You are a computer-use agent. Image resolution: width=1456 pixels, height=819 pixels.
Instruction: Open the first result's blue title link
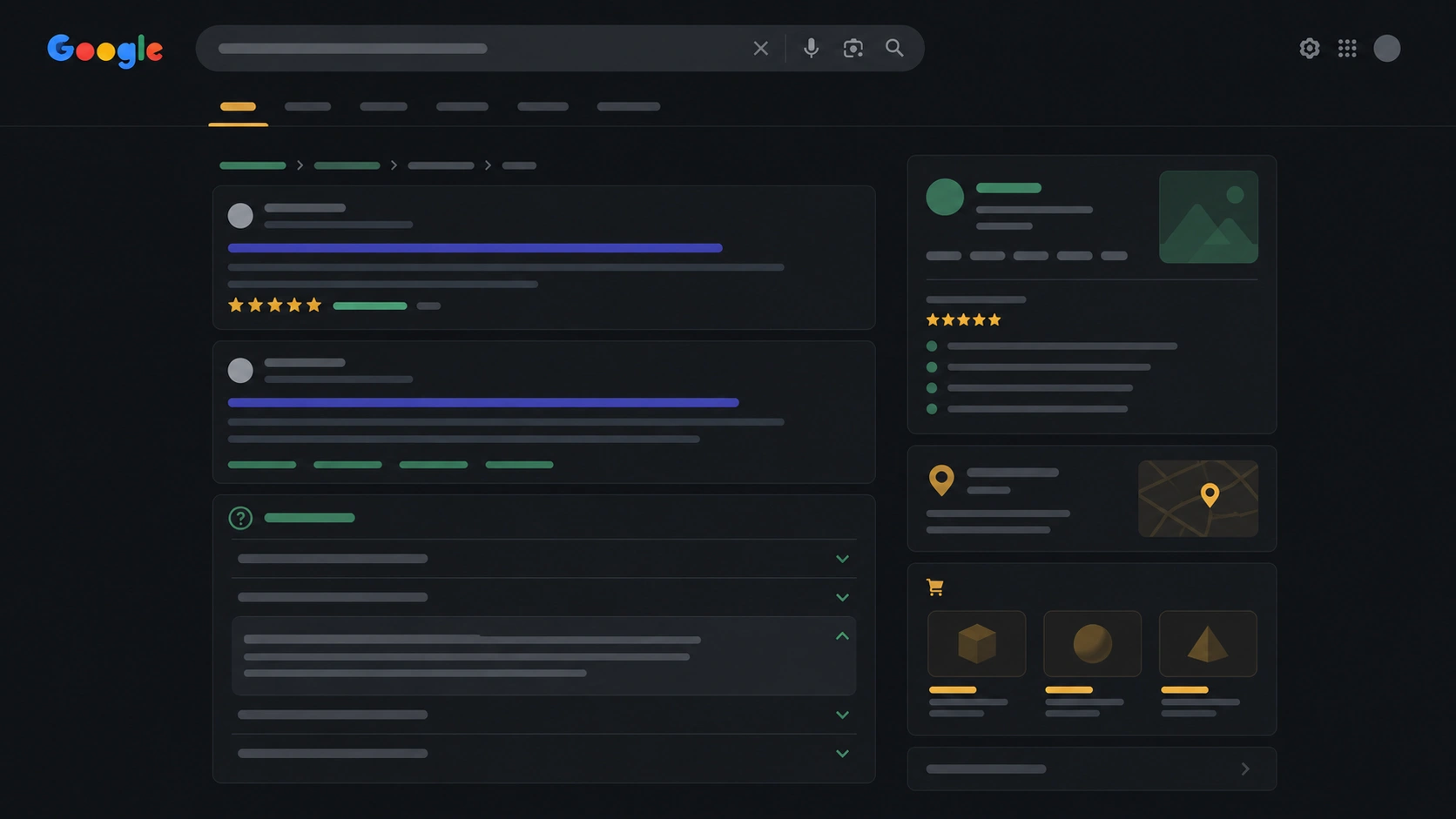[x=475, y=248]
